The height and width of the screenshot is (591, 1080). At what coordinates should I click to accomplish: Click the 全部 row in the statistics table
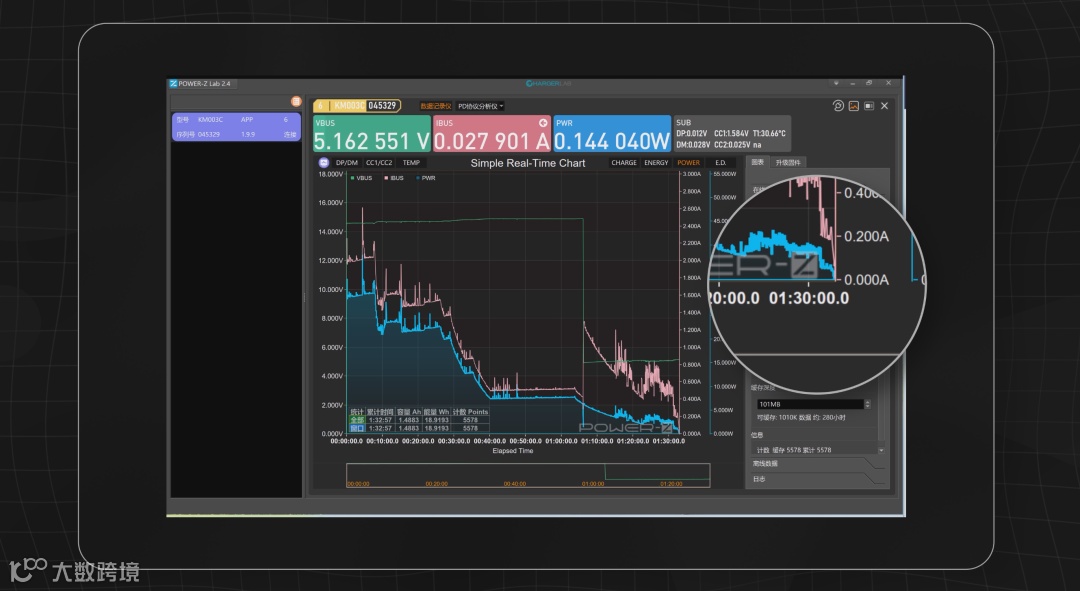click(419, 419)
